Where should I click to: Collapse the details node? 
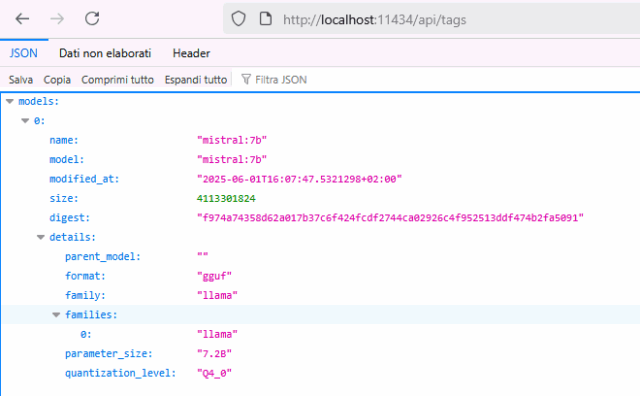tap(41, 237)
